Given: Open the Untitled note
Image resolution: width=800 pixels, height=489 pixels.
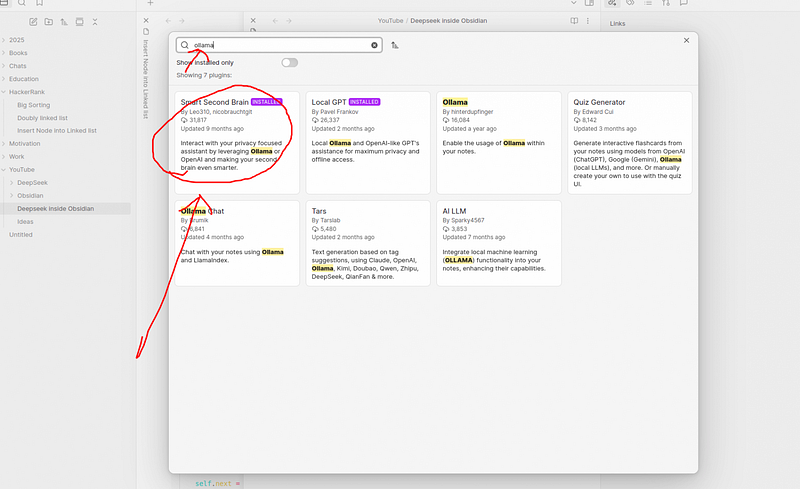Looking at the screenshot, I should pos(20,235).
